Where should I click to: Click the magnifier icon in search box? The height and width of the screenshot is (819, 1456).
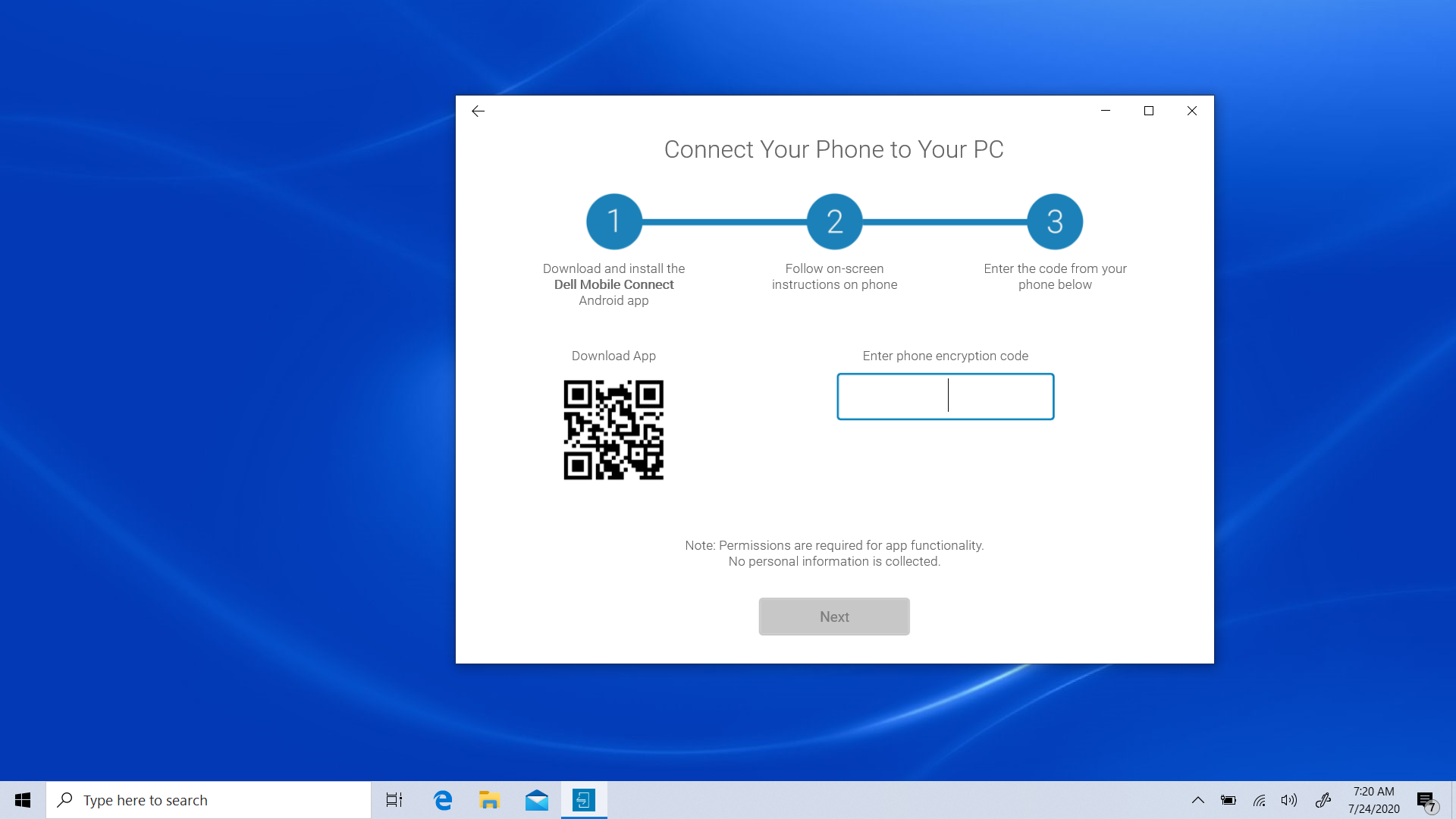65,799
